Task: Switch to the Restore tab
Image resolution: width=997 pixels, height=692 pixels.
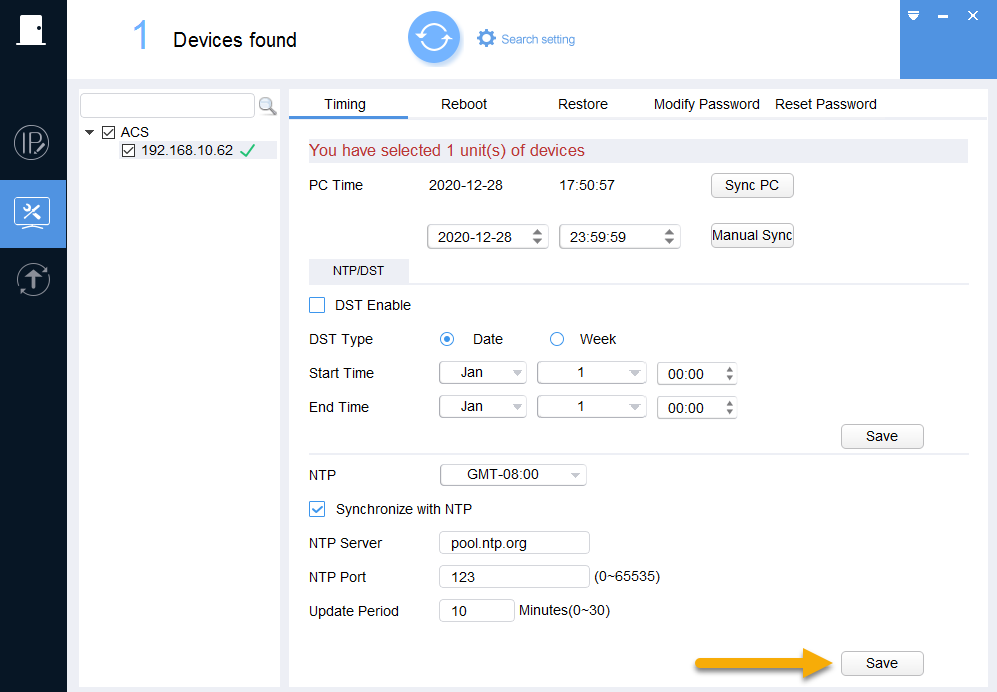Action: click(x=583, y=104)
